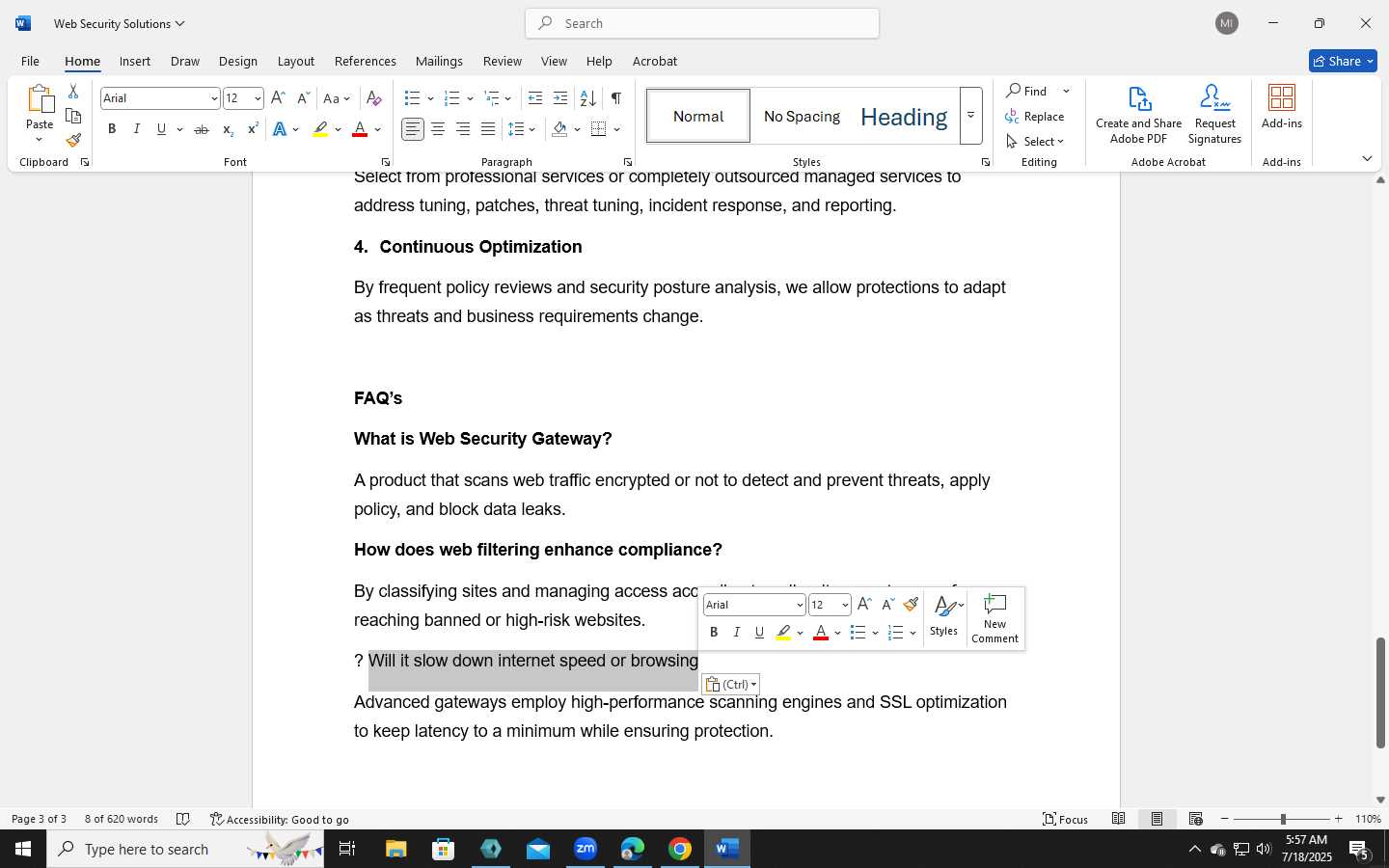Adjust the zoom slider handle
Viewport: 1389px width, 868px height.
coord(1283,819)
